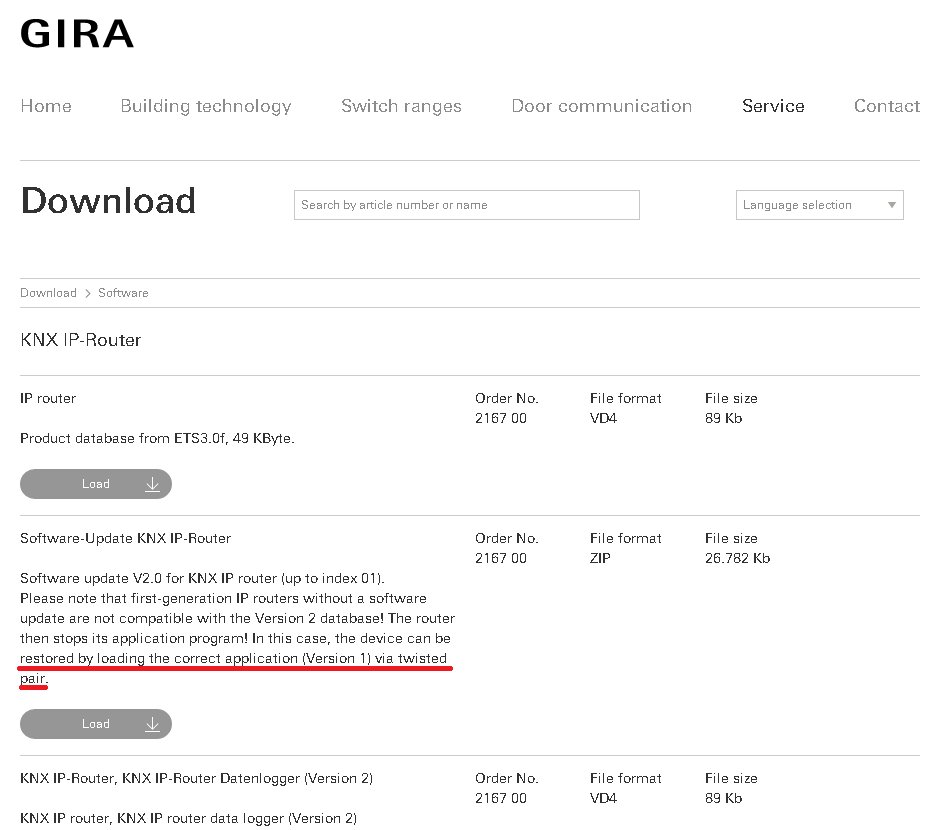
Task: Open the Language selection dropdown
Action: pos(810,205)
